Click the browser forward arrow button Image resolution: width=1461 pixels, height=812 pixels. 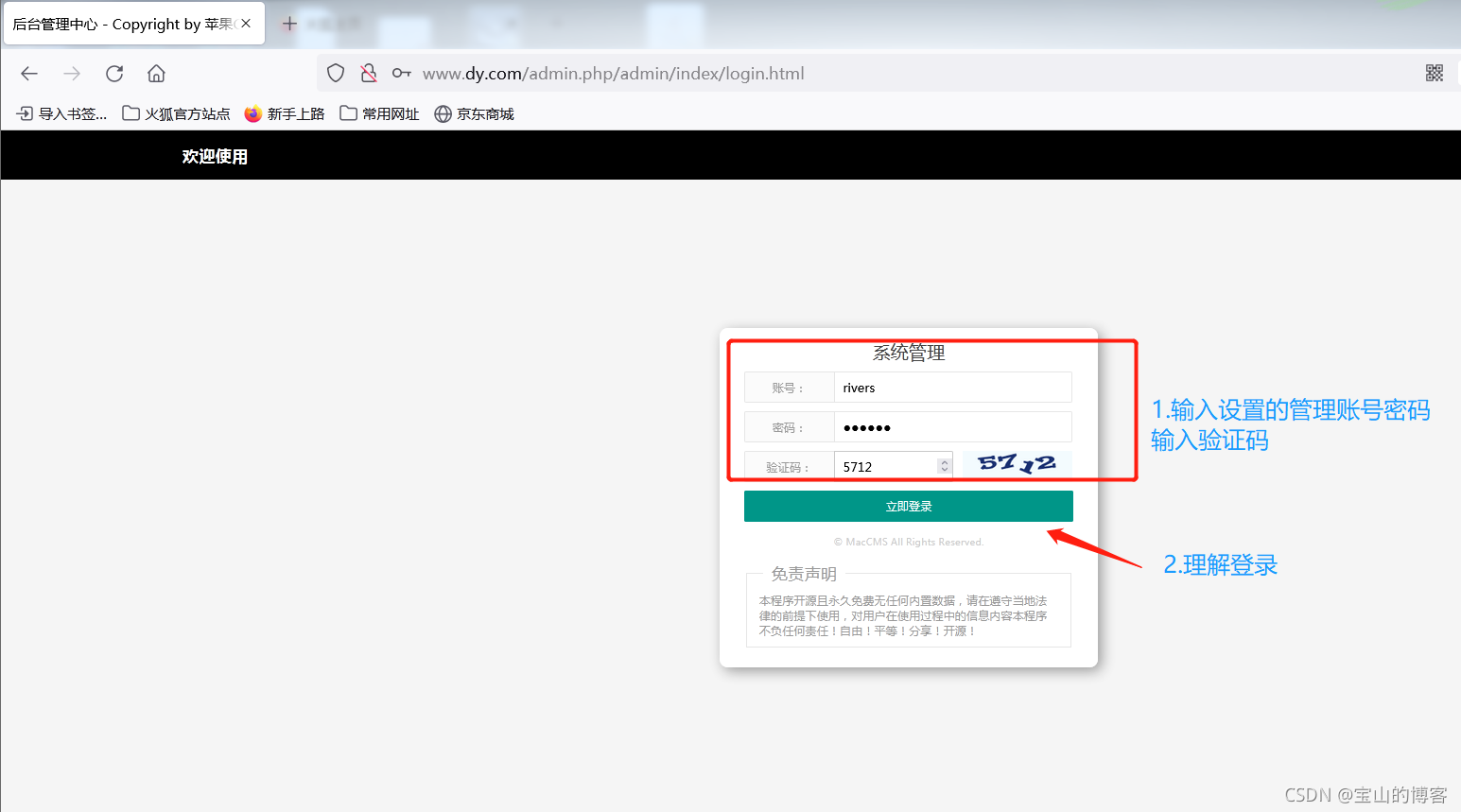pyautogui.click(x=72, y=74)
